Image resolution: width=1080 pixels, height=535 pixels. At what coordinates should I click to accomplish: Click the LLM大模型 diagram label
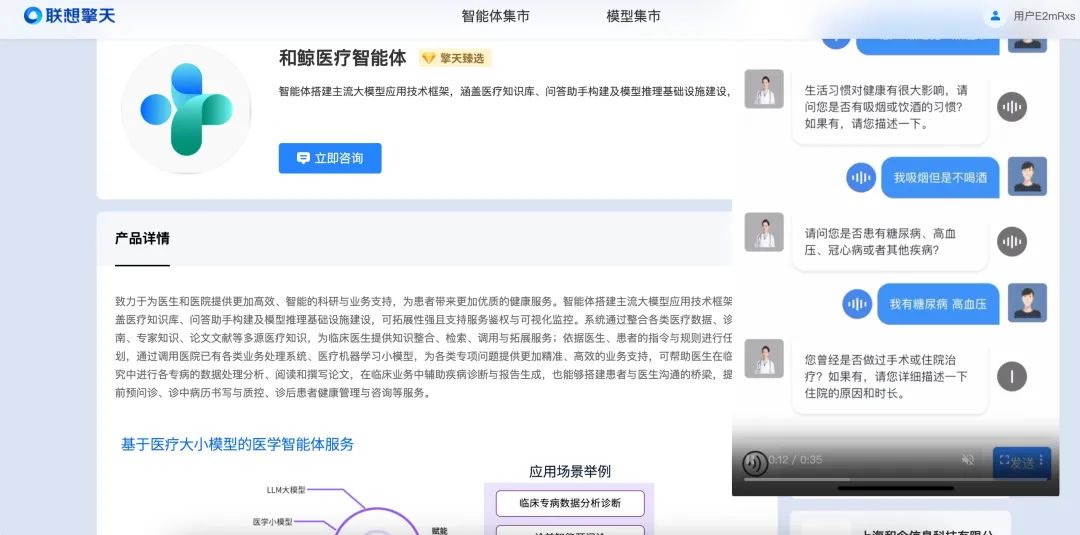click(286, 490)
